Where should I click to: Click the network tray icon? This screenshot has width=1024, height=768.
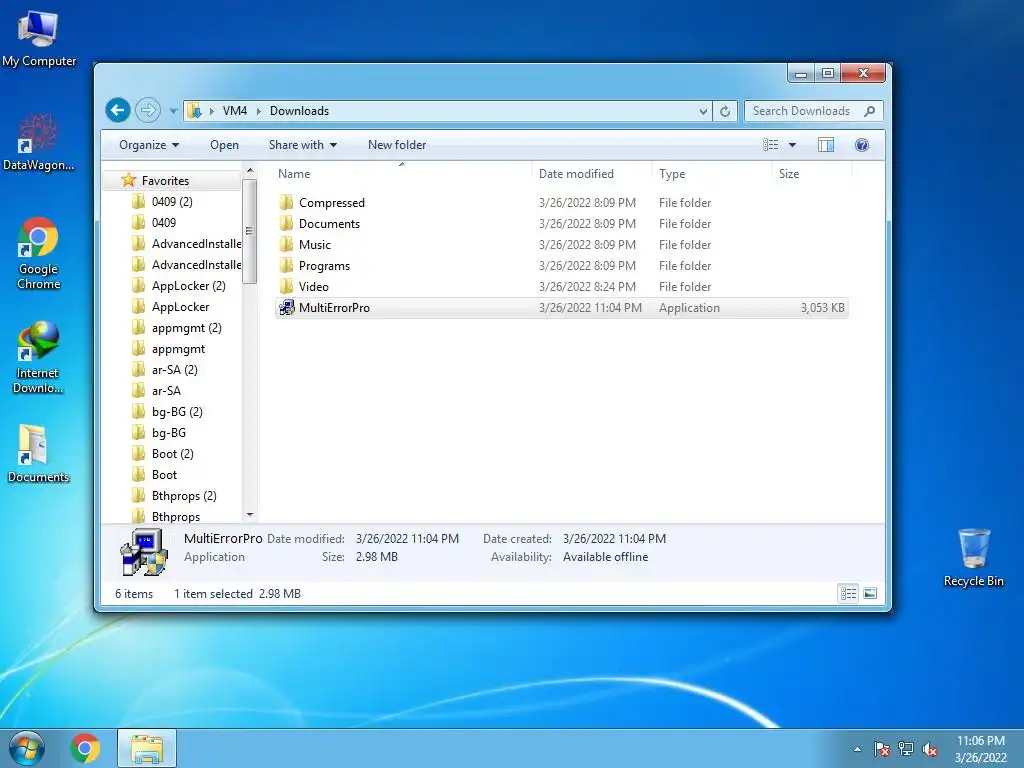click(906, 749)
